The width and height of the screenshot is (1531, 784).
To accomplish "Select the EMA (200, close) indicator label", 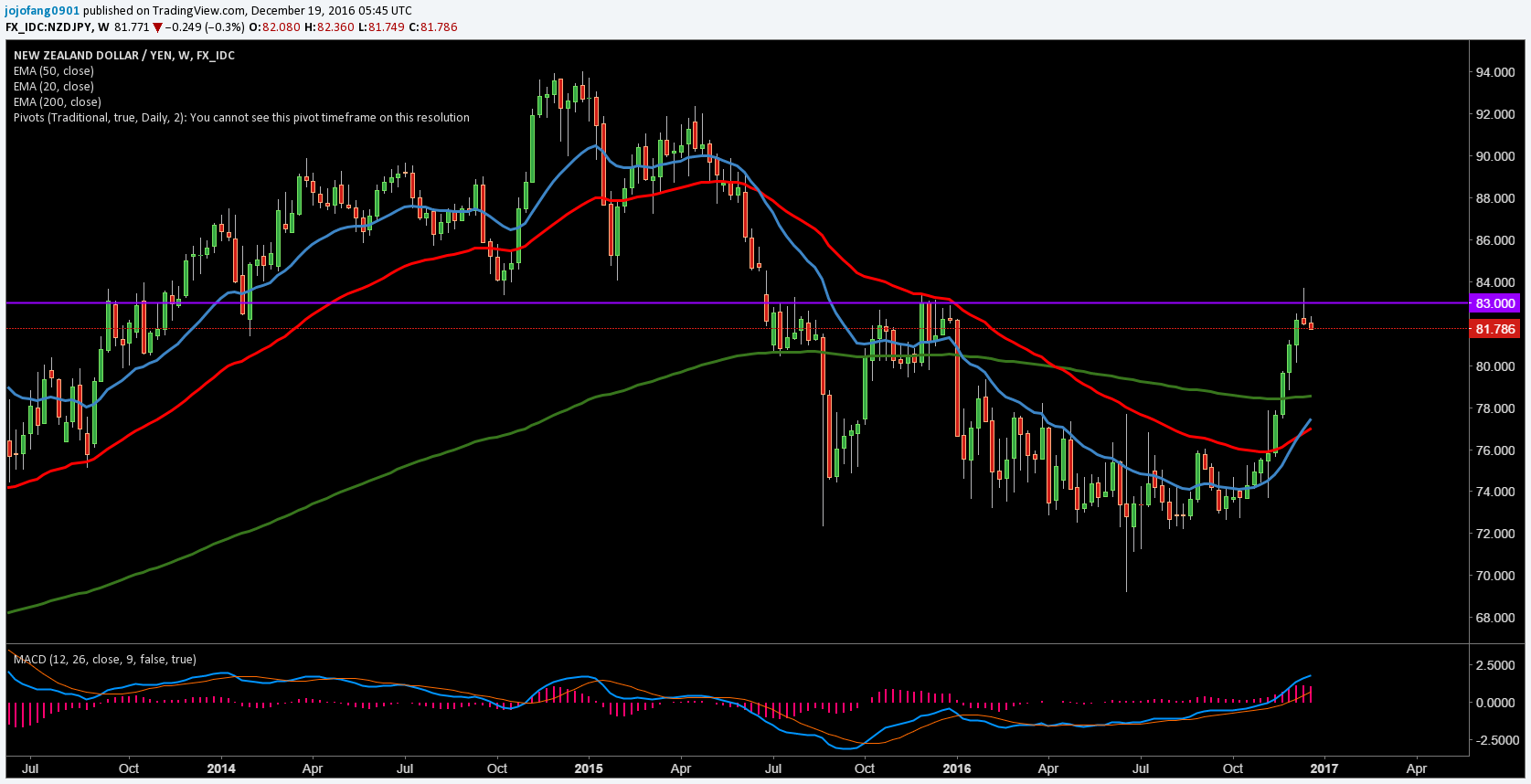I will (58, 102).
